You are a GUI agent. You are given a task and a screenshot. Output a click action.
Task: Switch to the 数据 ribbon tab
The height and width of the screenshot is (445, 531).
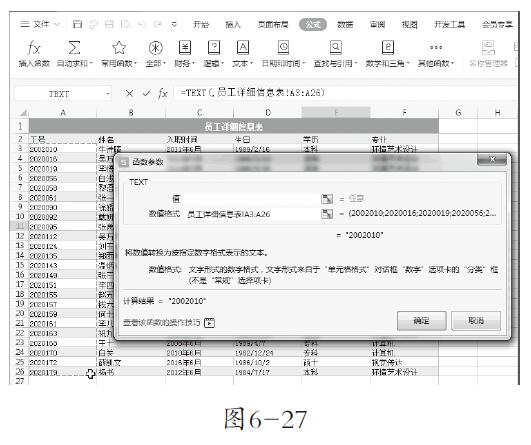[345, 24]
